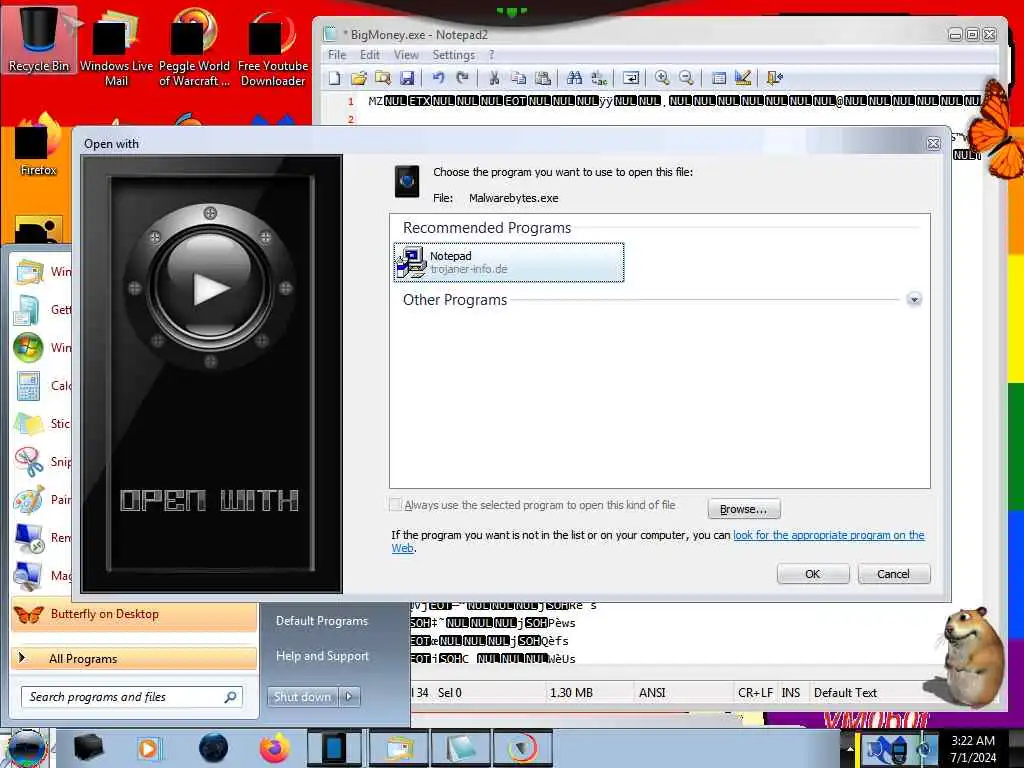Click the Customize schemes icon in Notepad2
The height and width of the screenshot is (768, 1024).
click(x=743, y=78)
